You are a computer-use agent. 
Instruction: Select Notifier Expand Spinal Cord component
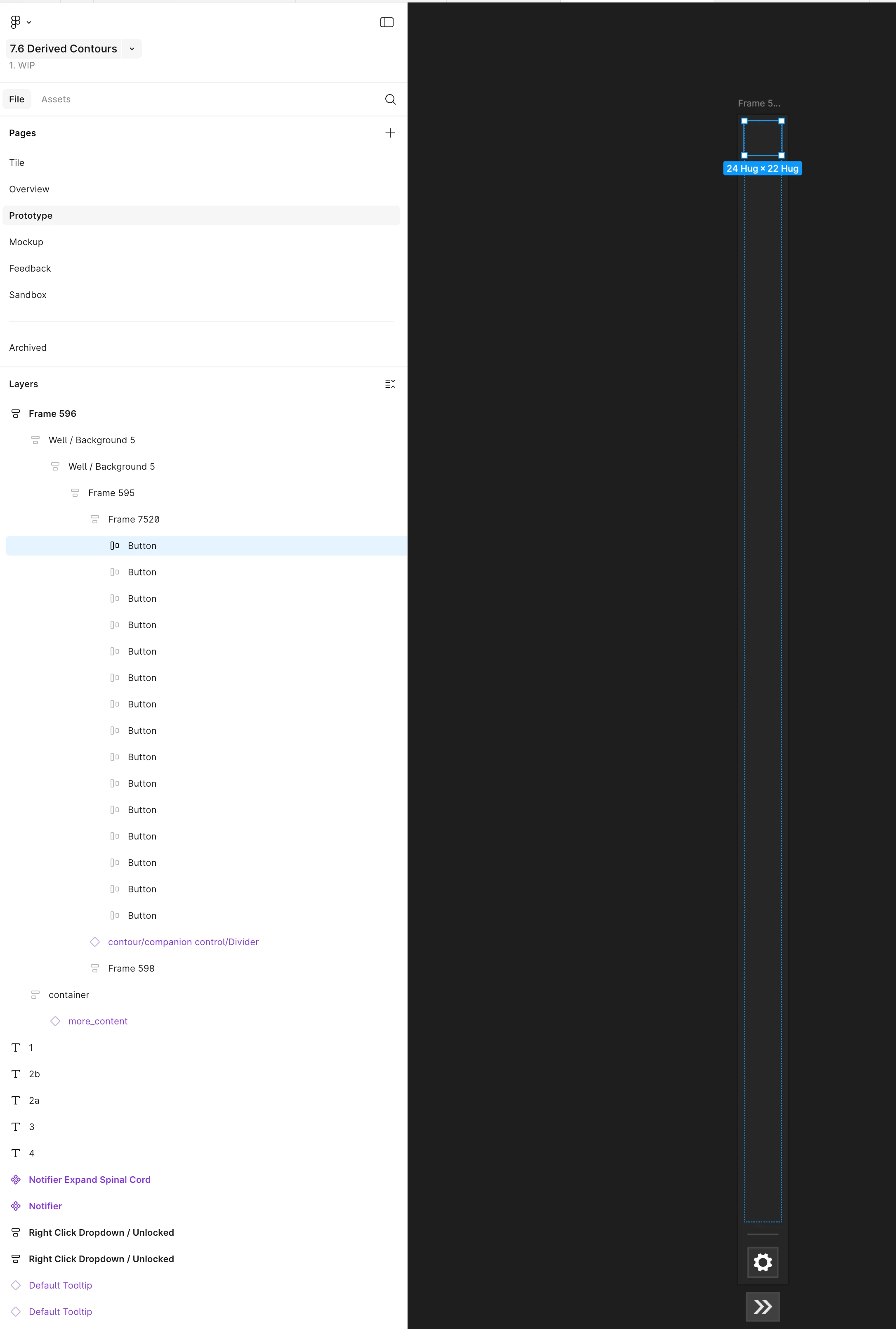coord(90,1180)
